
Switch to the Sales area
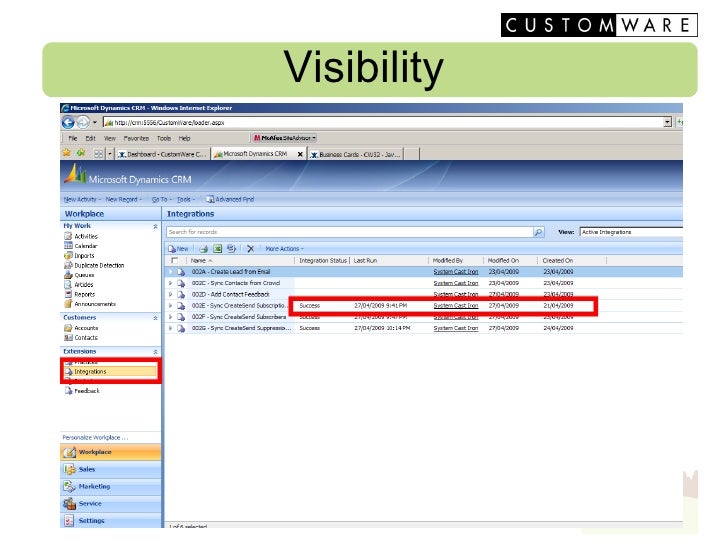click(110, 469)
